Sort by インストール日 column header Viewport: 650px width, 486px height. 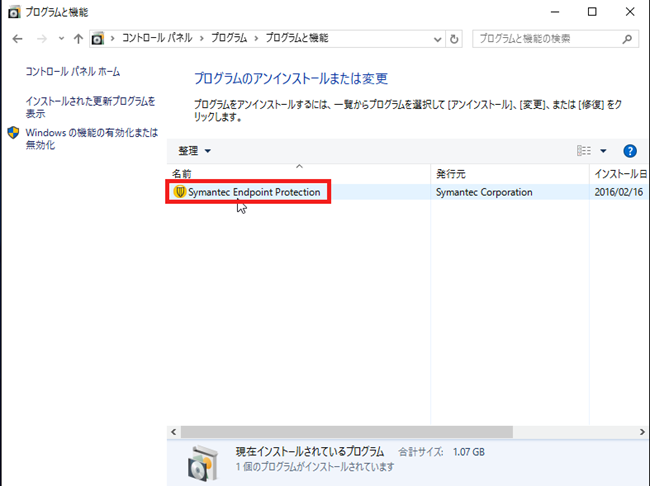(620, 173)
